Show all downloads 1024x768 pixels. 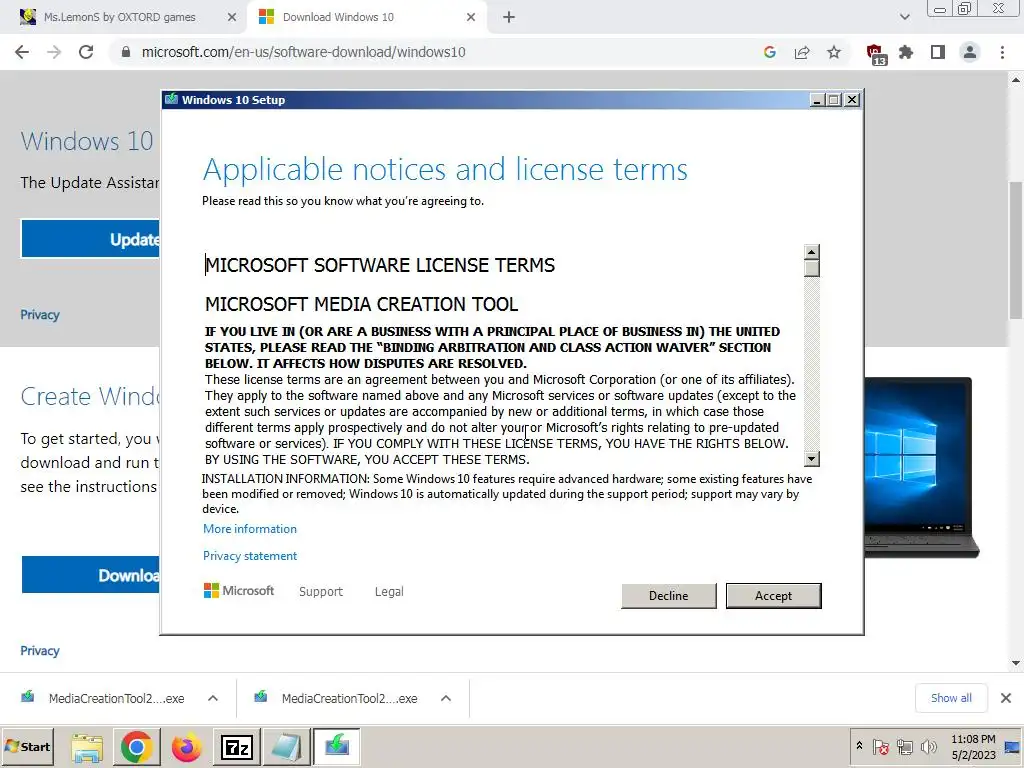point(951,698)
